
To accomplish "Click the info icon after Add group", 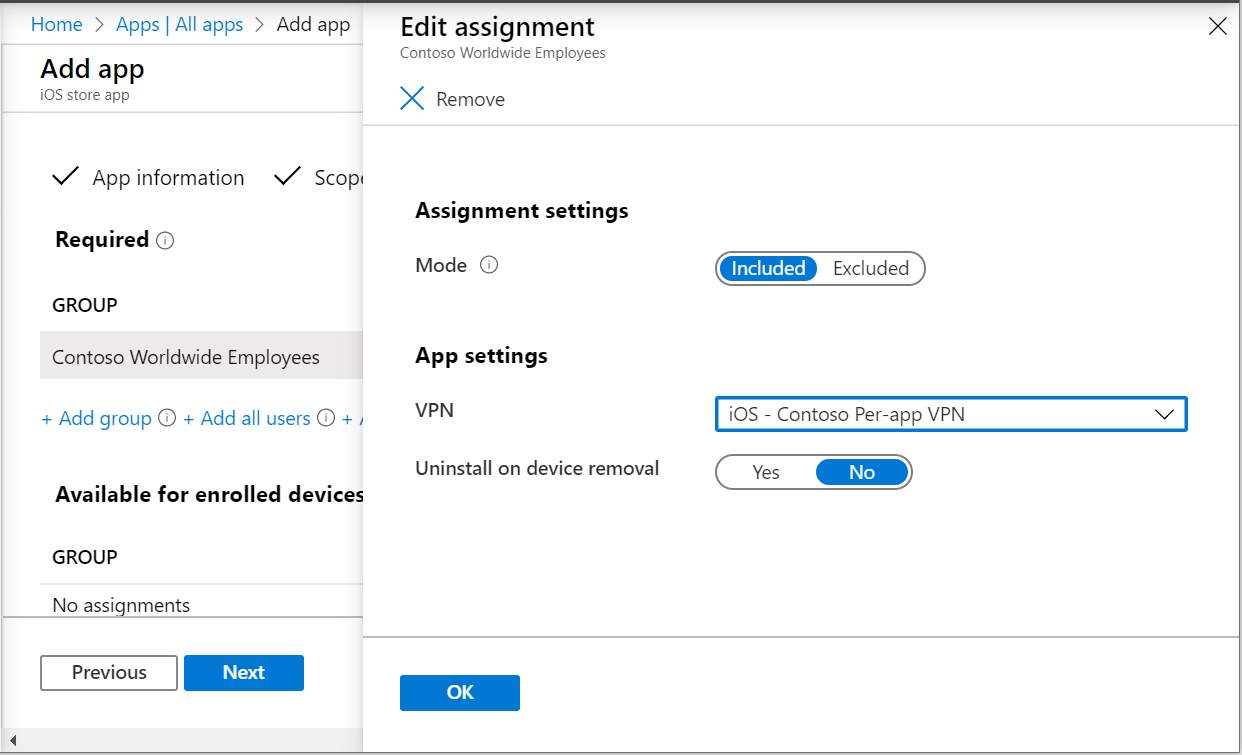I will click(x=167, y=418).
